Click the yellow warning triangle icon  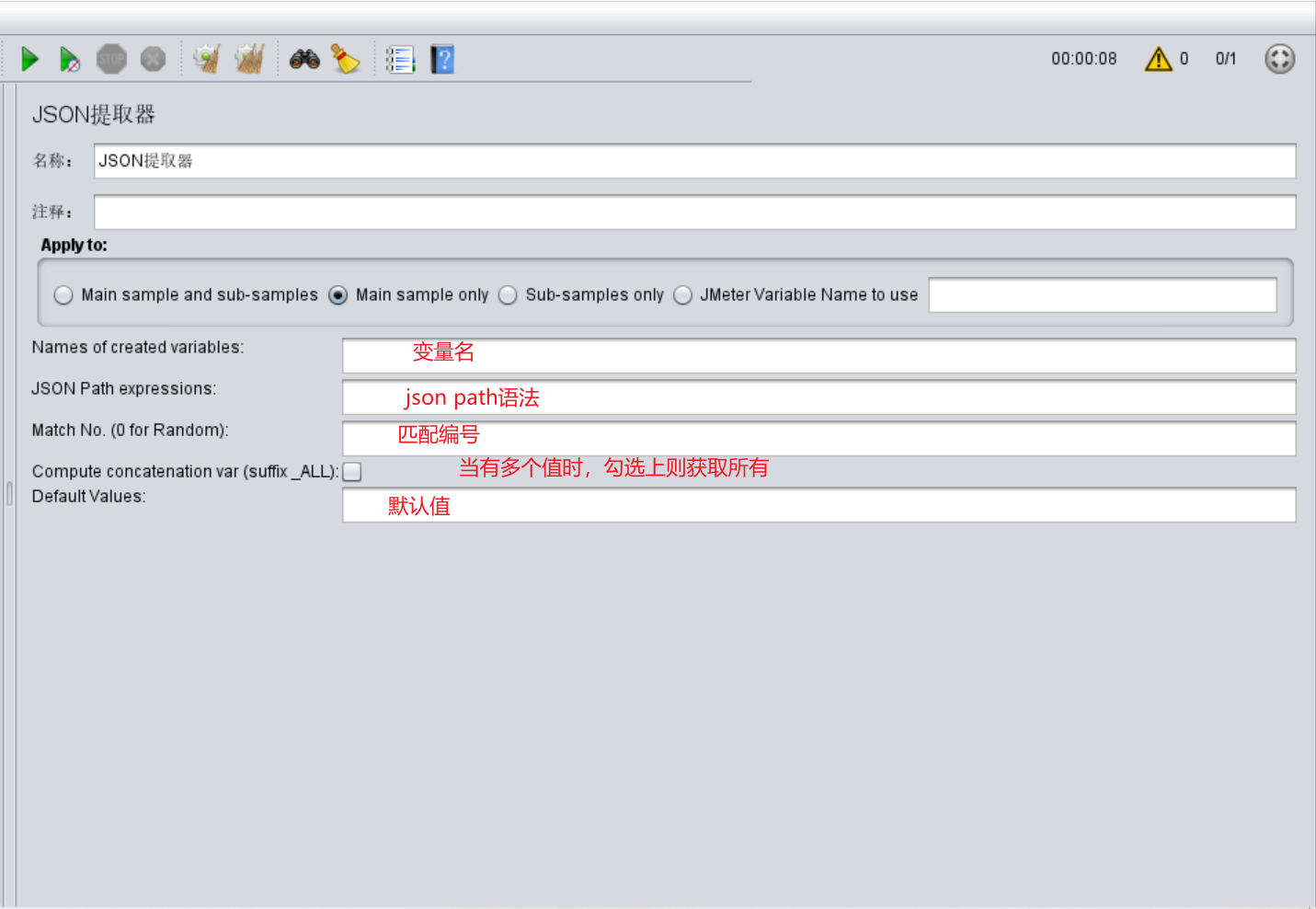[1159, 59]
